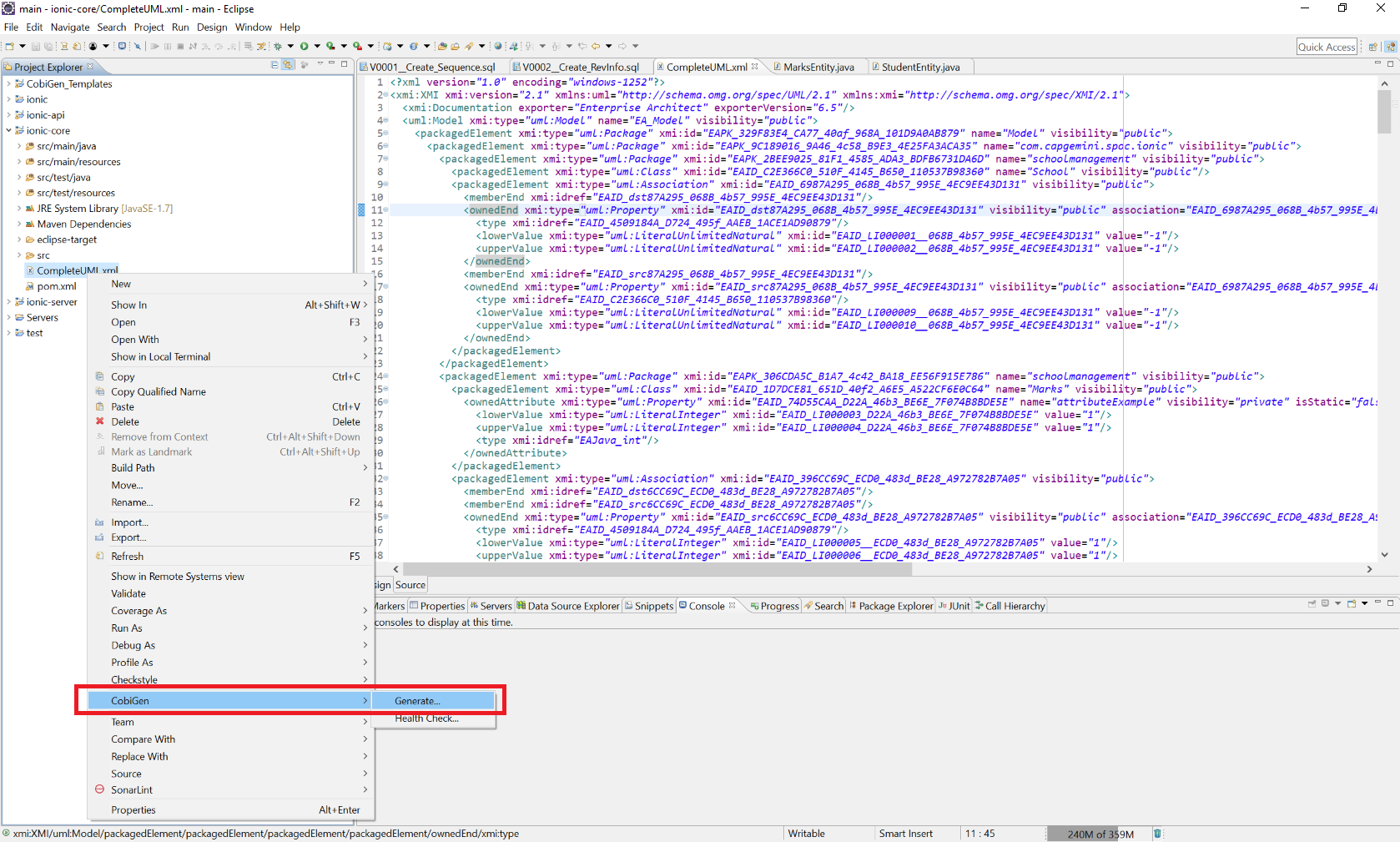Click the Debug bug icon in toolbar
The width and height of the screenshot is (1400, 842).
click(279, 47)
